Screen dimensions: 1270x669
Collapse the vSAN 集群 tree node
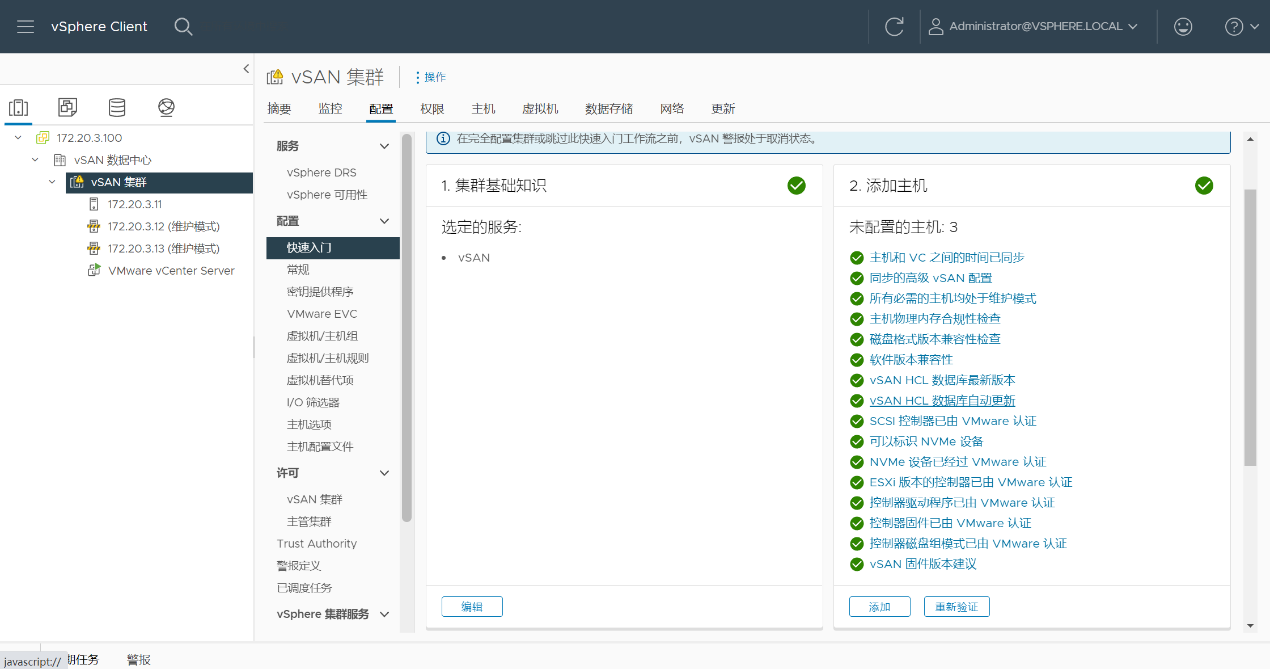[x=53, y=182]
